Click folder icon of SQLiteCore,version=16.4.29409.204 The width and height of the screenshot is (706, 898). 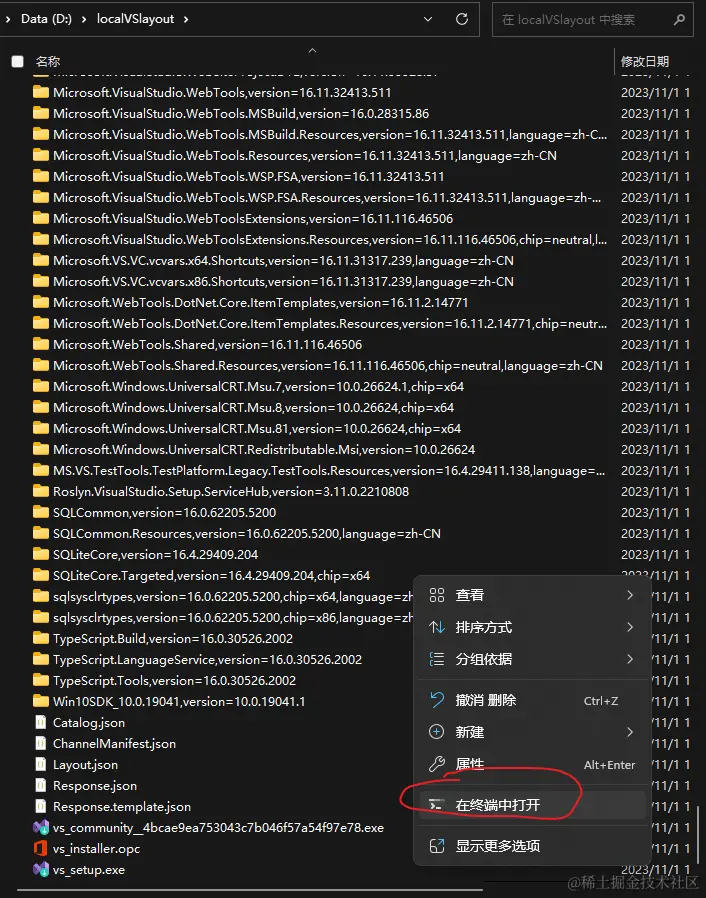click(x=41, y=554)
